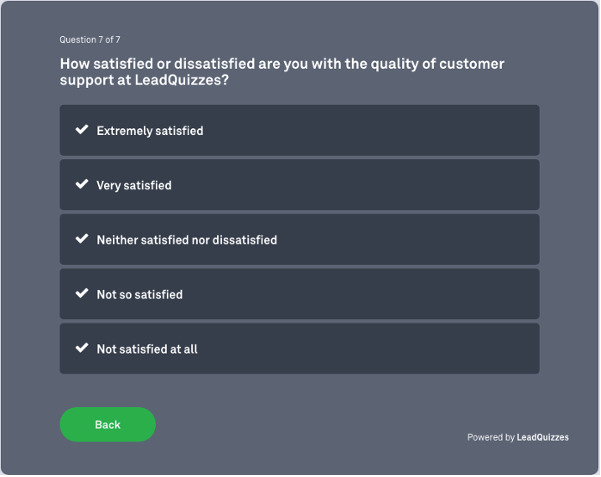Pick "Neither satisfied nor dissatisfied" answer text
Viewport: 601px width, 477px height.
187,240
